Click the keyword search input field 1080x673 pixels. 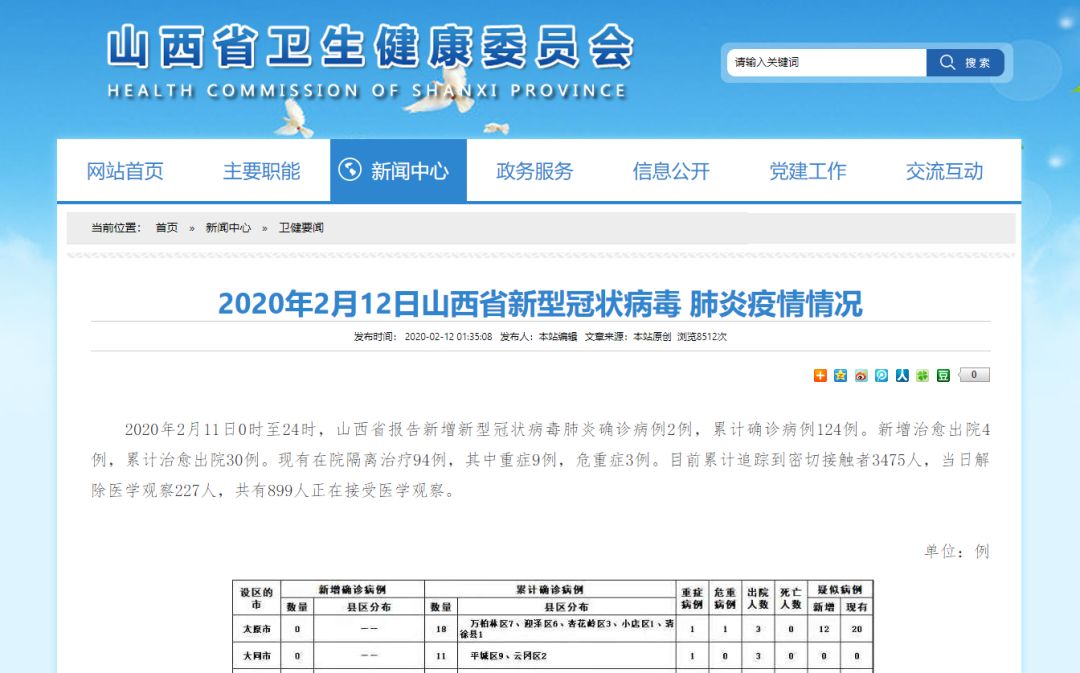pos(825,62)
